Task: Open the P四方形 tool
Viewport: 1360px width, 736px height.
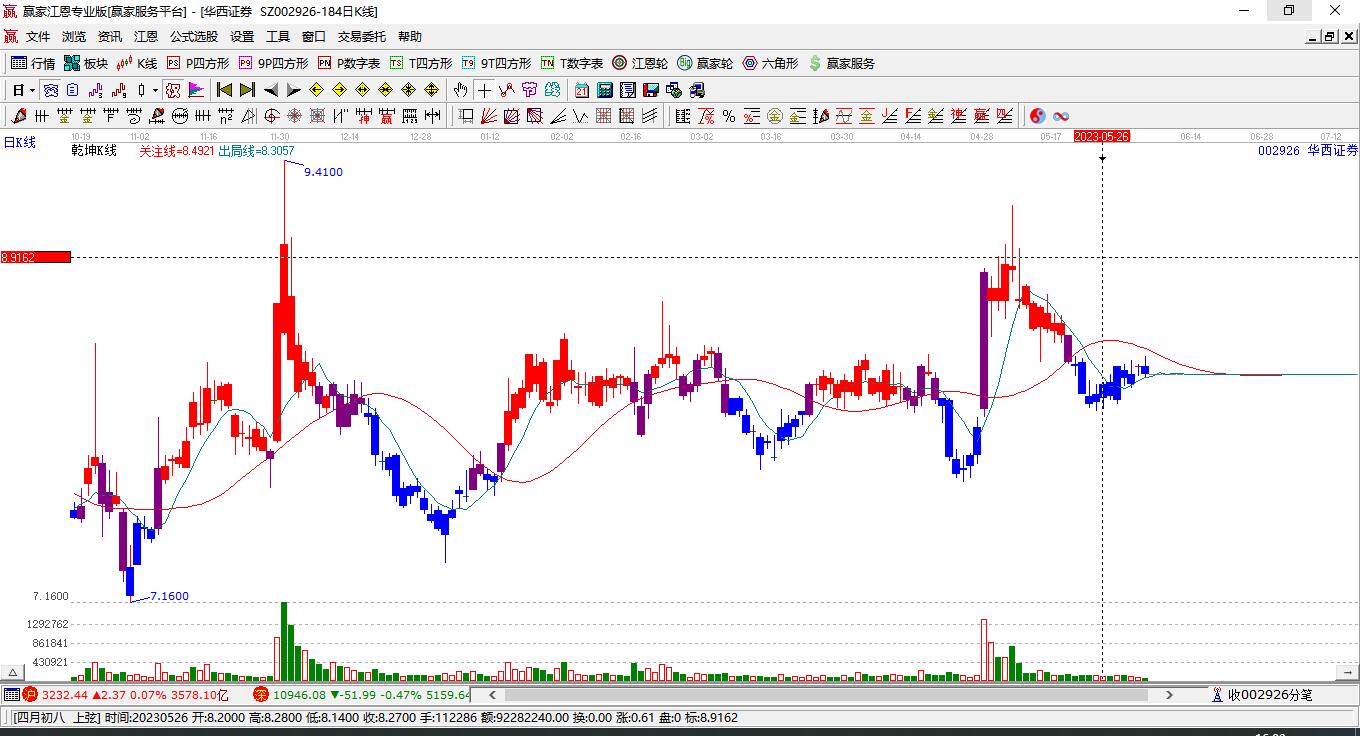Action: [x=198, y=63]
